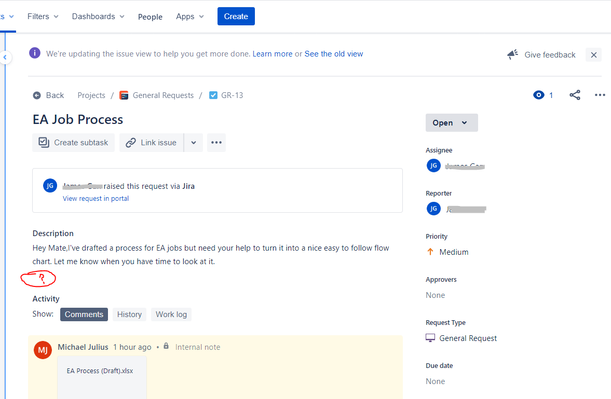The image size is (611, 399).
Task: Click the Internal note lock icon
Action: [x=166, y=346]
